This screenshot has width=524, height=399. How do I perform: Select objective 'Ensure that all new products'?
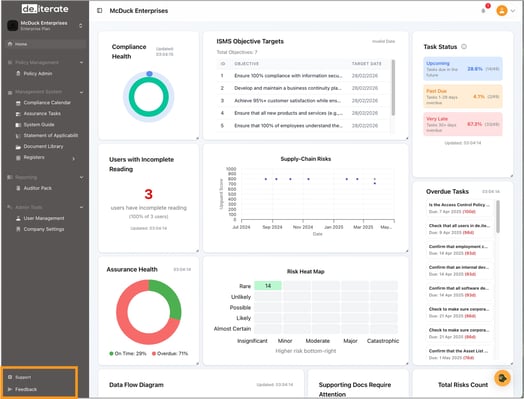(x=303, y=113)
